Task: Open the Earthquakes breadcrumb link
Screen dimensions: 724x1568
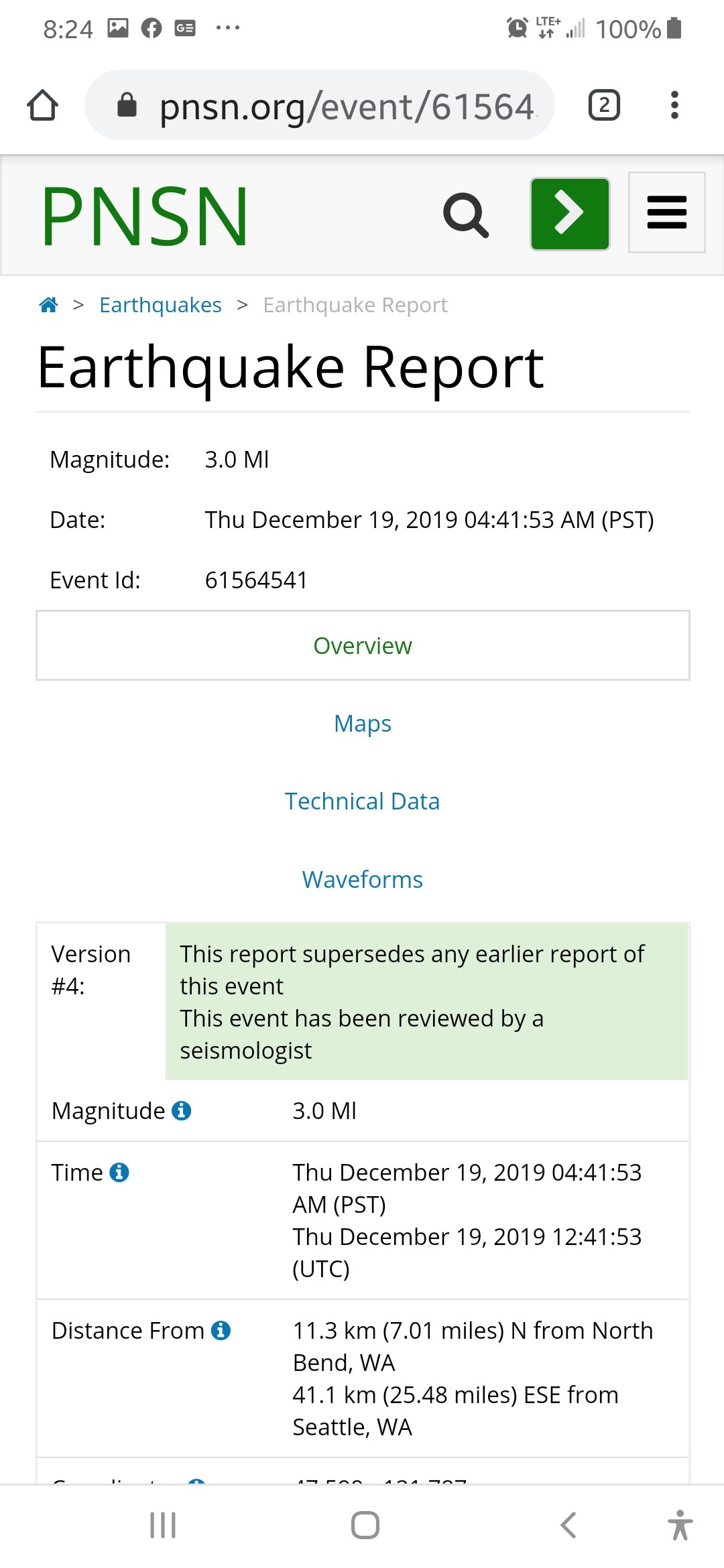Action: [160, 305]
